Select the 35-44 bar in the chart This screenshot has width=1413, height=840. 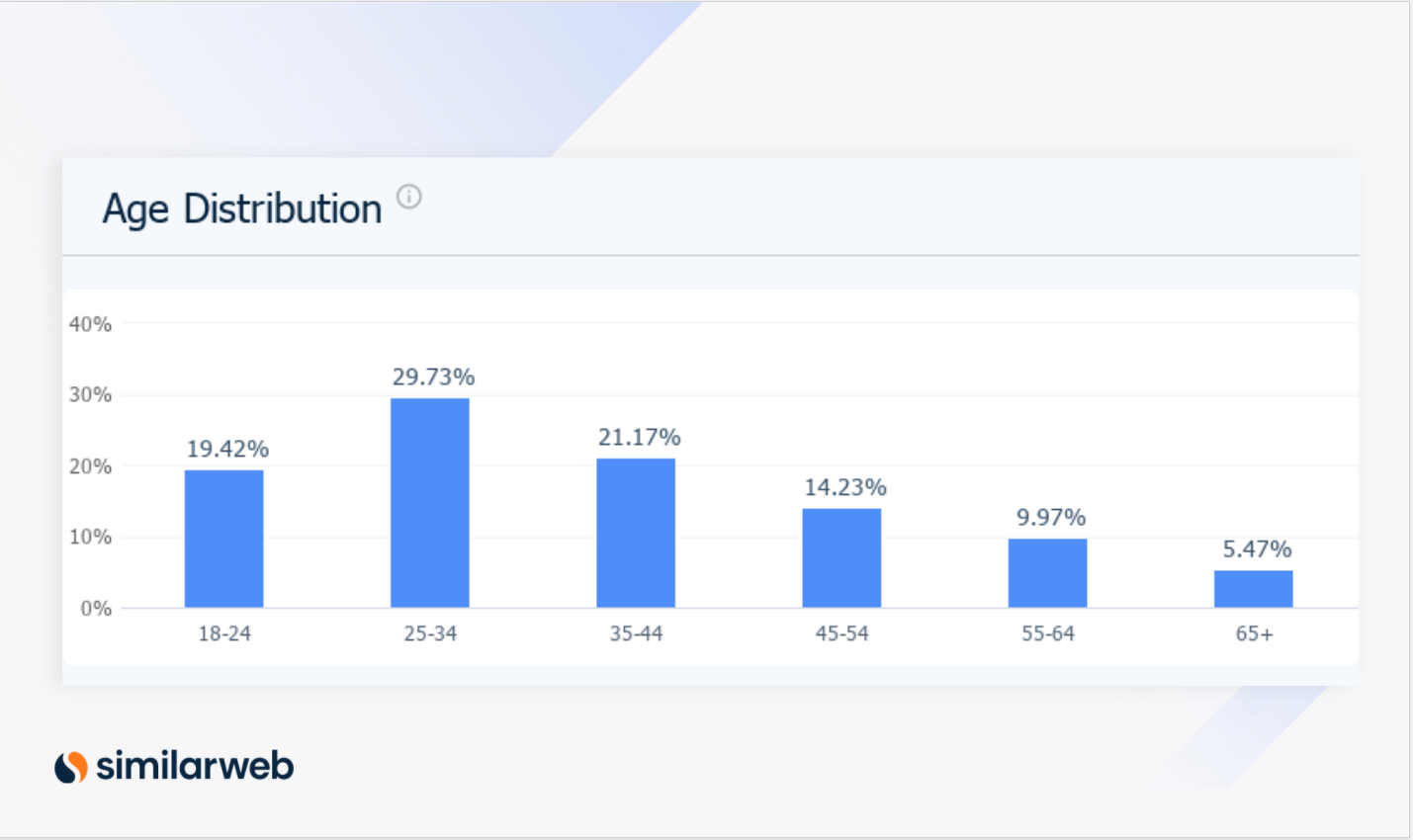pos(636,532)
